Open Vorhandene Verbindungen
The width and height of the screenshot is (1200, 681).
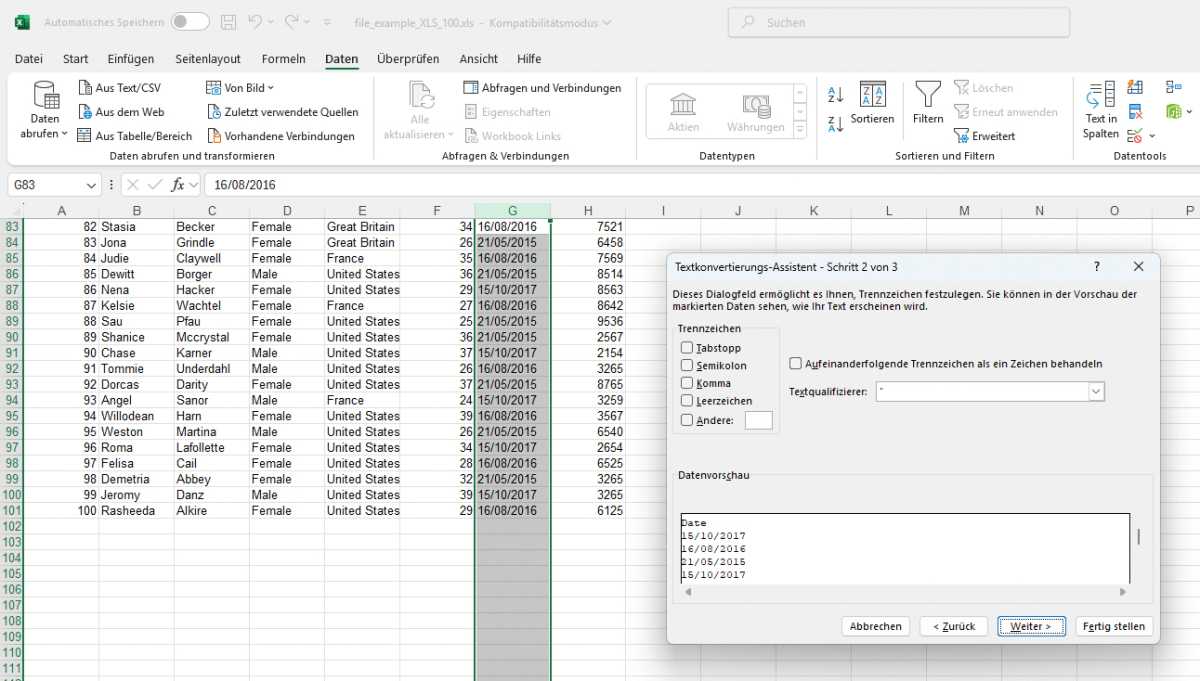pos(280,136)
